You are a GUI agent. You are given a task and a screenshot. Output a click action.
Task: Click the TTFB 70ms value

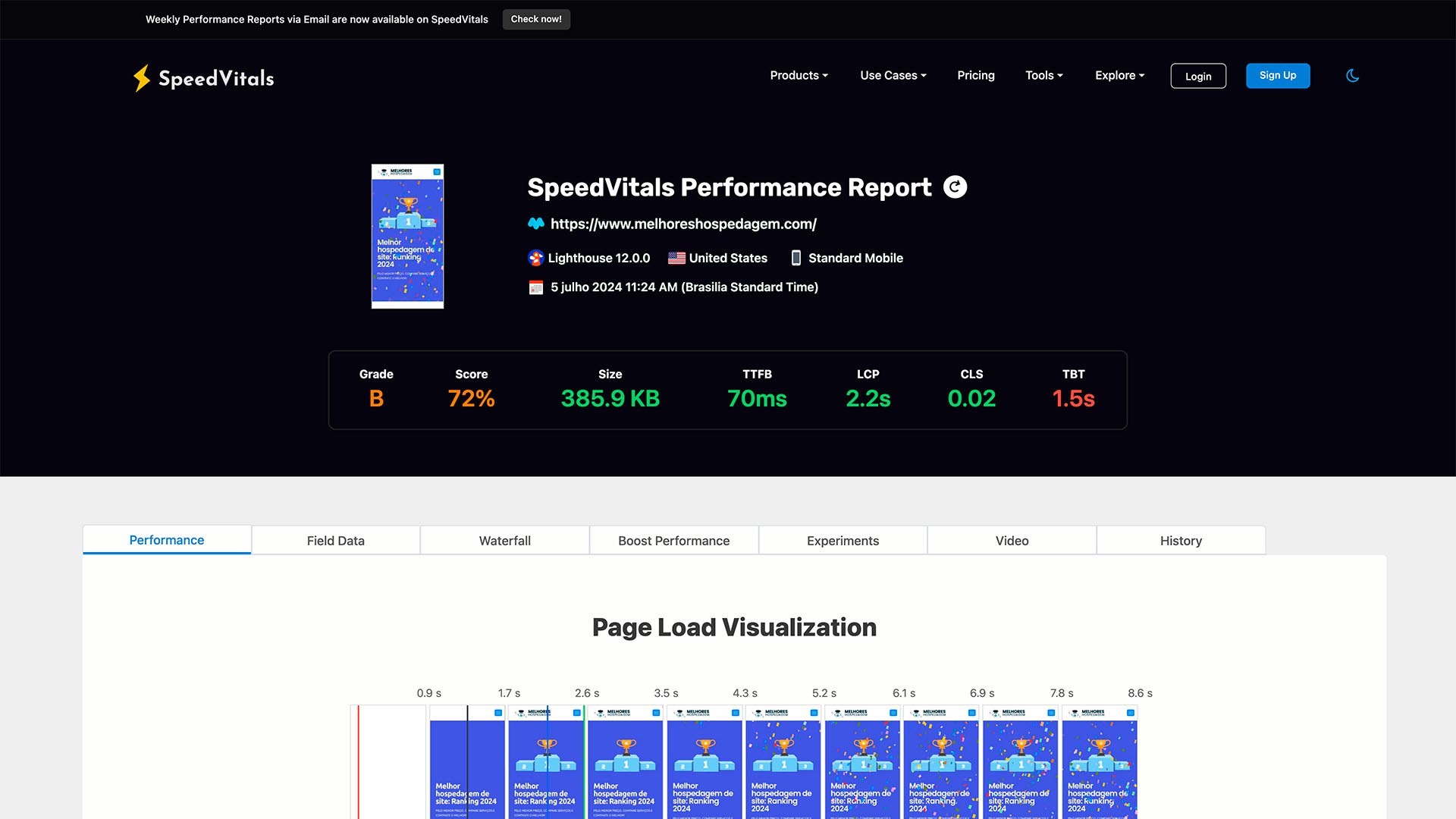tap(757, 399)
